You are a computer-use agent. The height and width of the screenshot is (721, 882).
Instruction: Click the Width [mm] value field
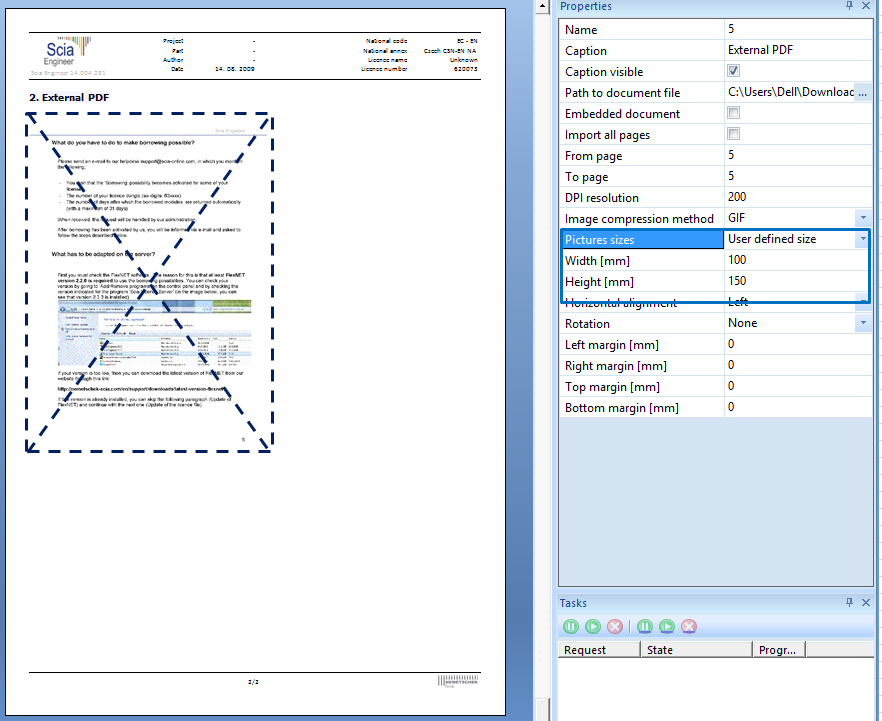click(796, 260)
